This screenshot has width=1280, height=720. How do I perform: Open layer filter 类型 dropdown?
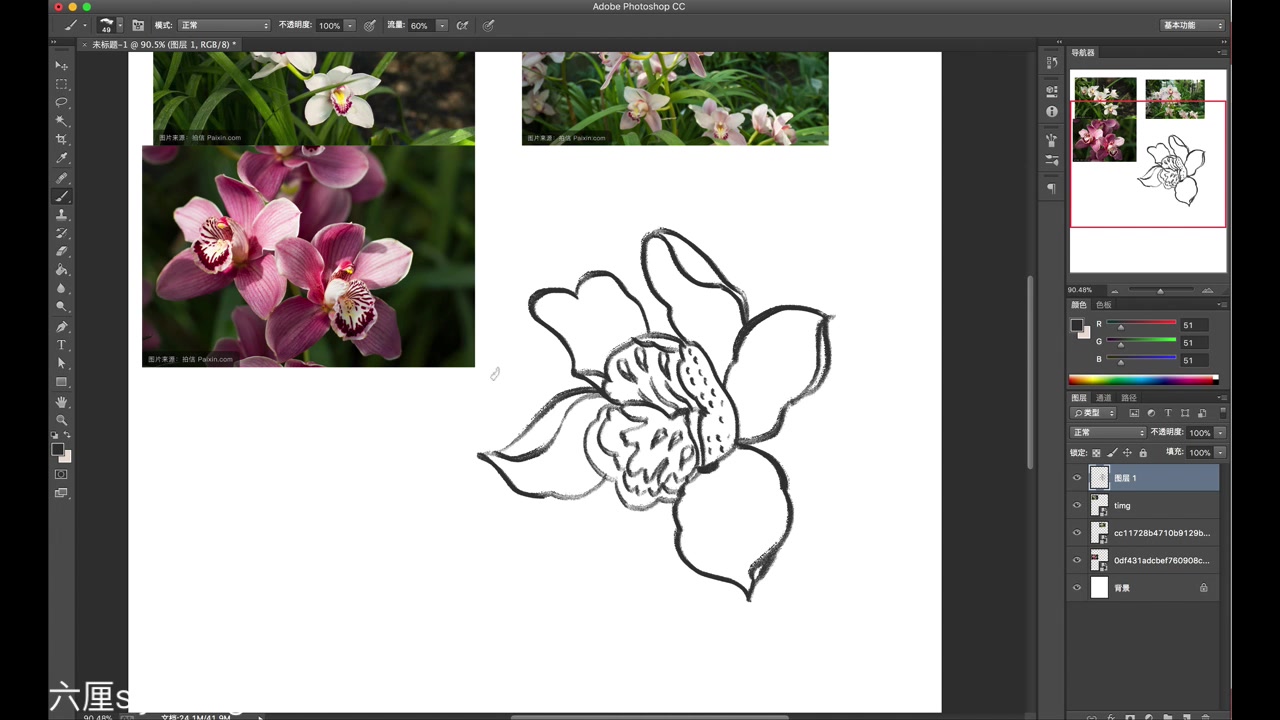click(x=1093, y=413)
